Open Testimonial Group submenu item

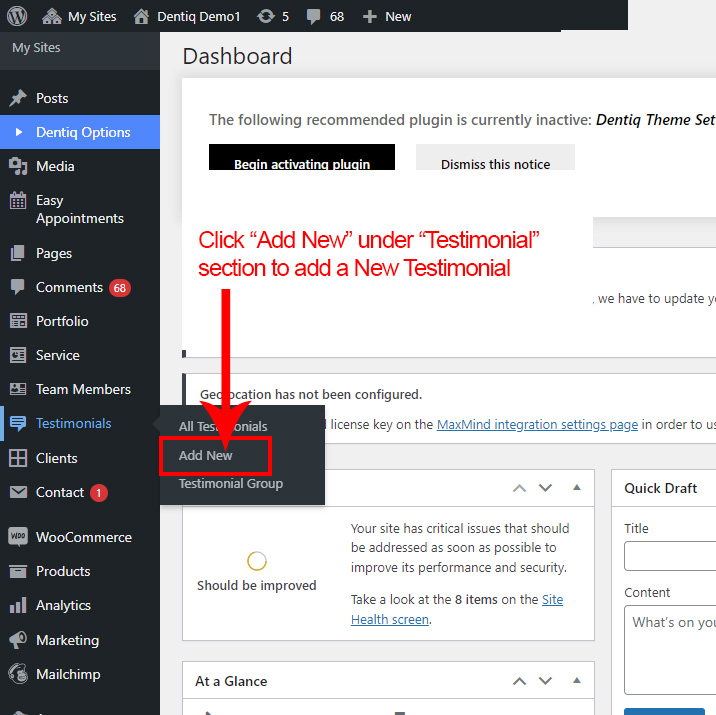click(x=230, y=483)
